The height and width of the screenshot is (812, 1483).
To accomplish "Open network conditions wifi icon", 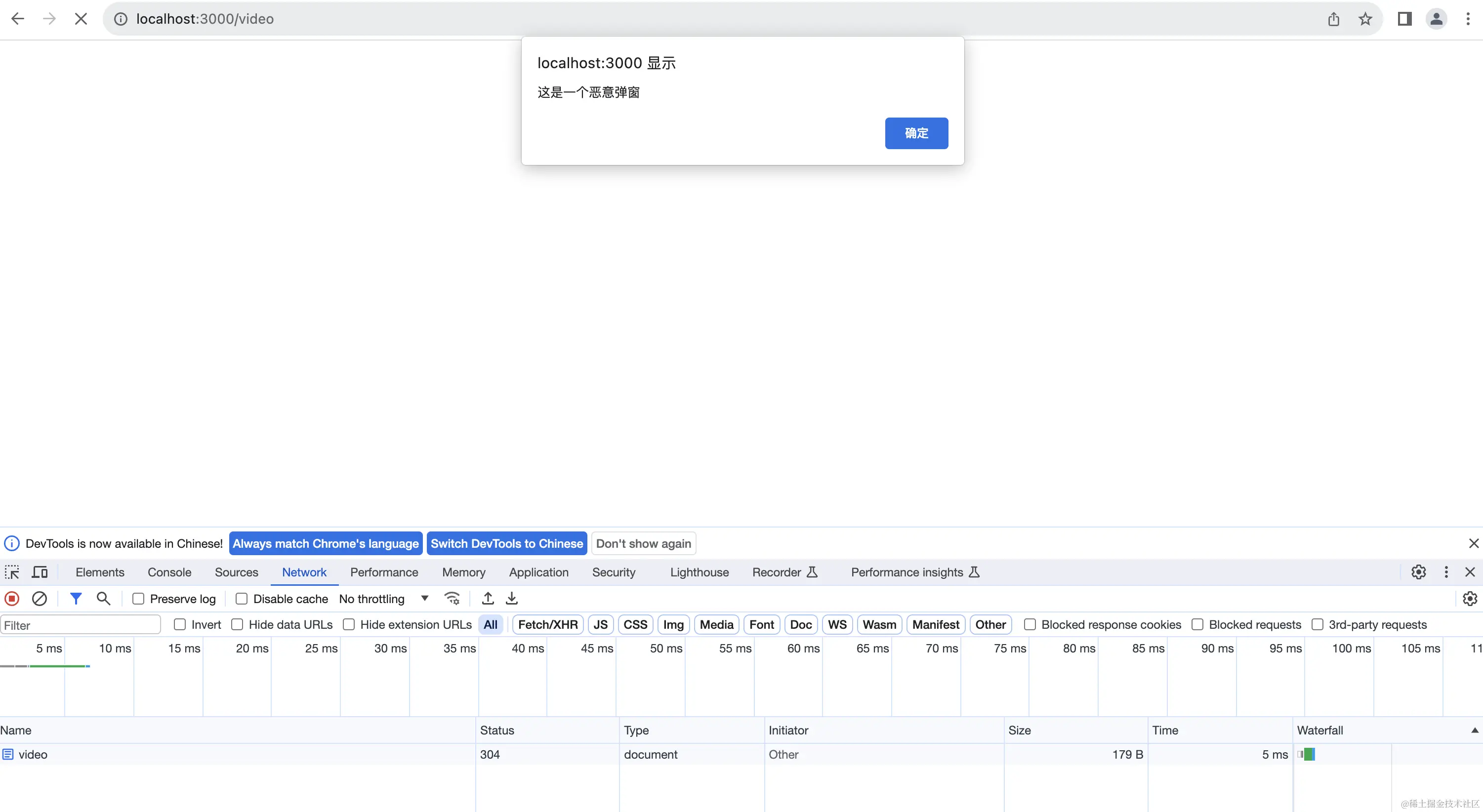I will pyautogui.click(x=453, y=599).
